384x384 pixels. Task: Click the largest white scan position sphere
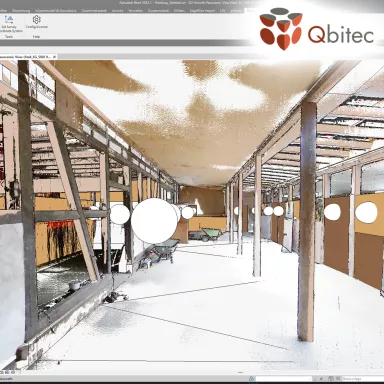click(154, 221)
